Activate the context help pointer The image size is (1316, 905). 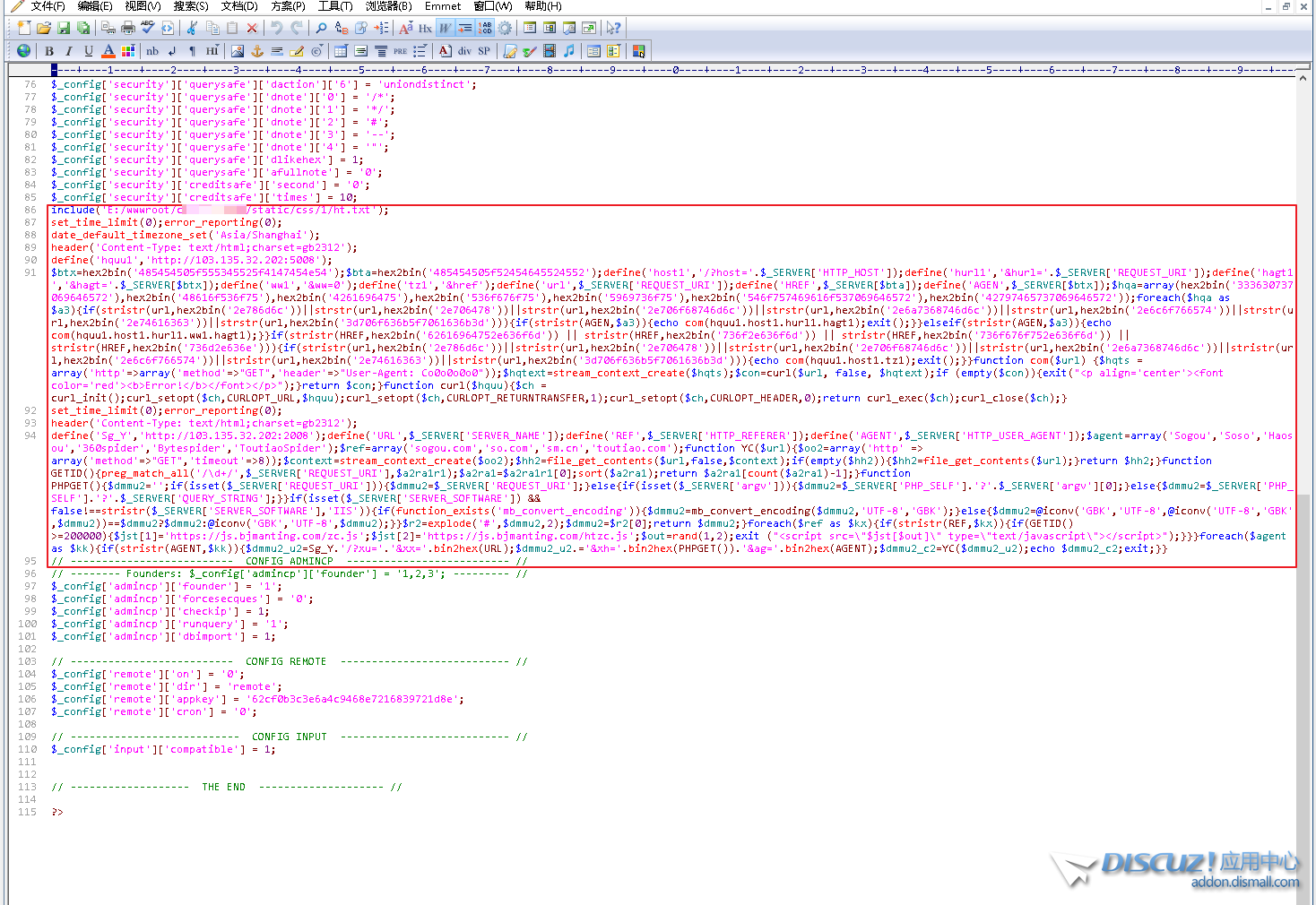tap(613, 28)
